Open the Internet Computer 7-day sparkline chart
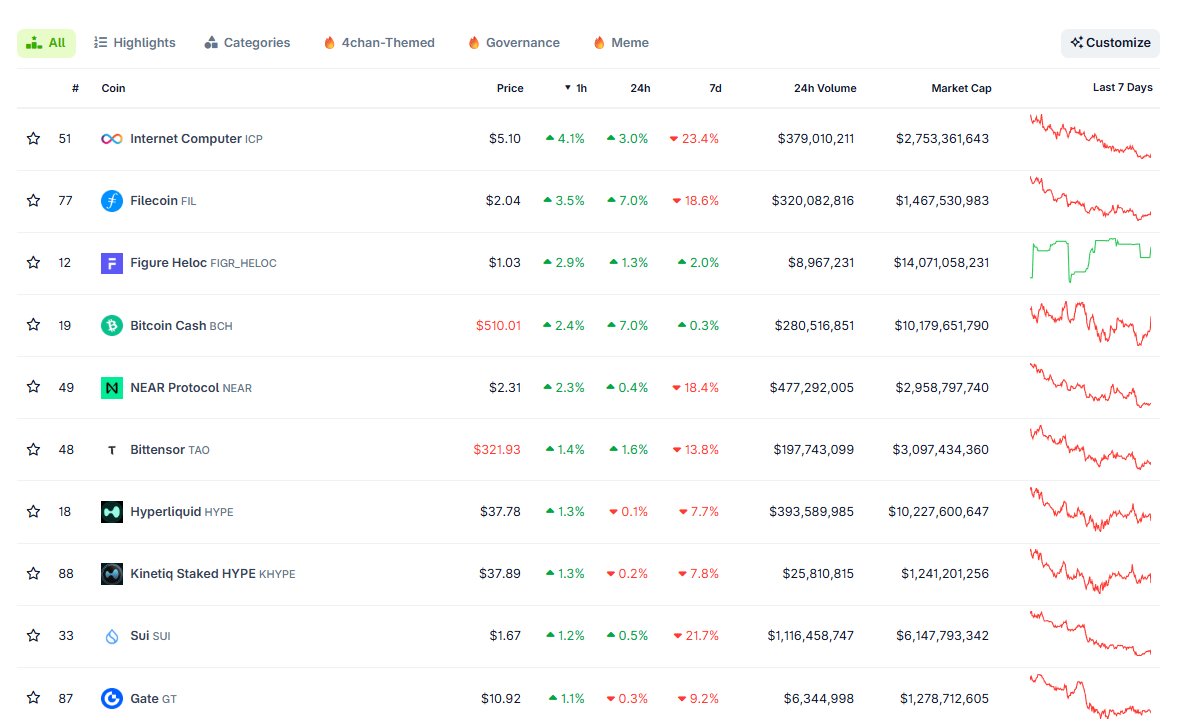The image size is (1185, 723). pos(1091,136)
